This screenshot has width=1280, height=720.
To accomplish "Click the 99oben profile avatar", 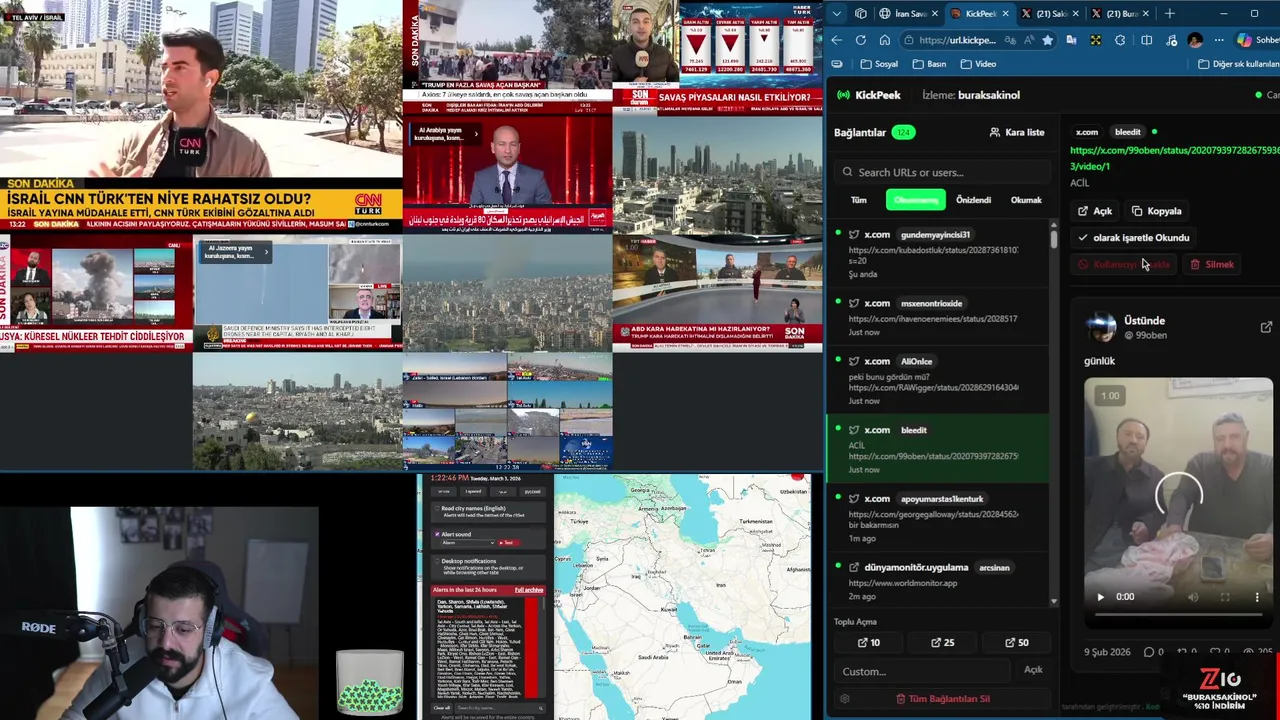I will tap(1101, 327).
